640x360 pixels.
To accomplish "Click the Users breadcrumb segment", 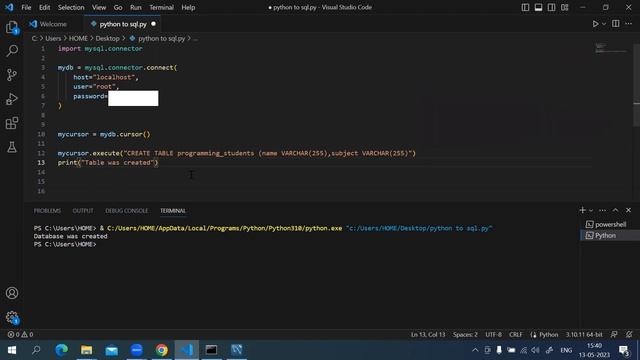I will tap(53, 38).
